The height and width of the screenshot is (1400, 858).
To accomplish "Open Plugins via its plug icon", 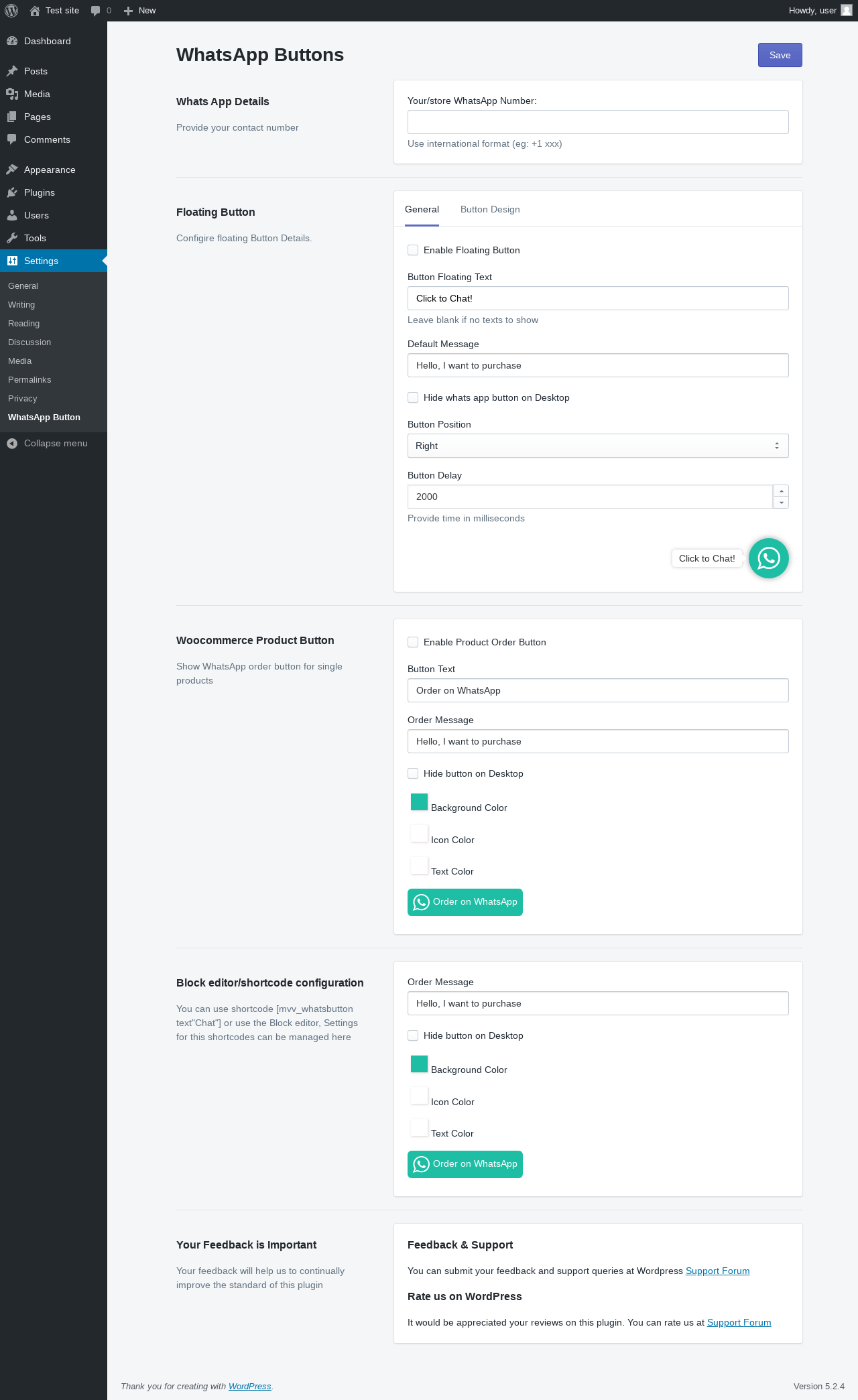I will (x=12, y=192).
